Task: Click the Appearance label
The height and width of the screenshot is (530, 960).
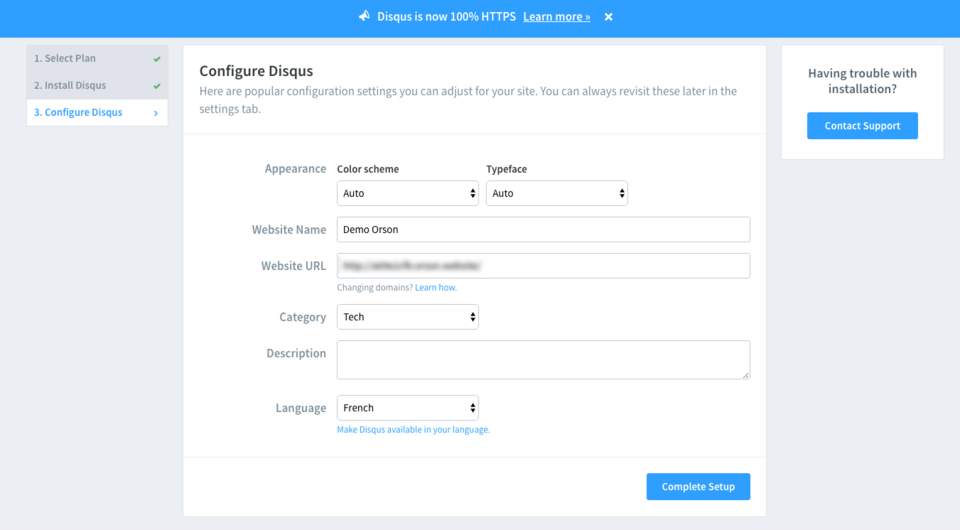Action: pos(295,169)
